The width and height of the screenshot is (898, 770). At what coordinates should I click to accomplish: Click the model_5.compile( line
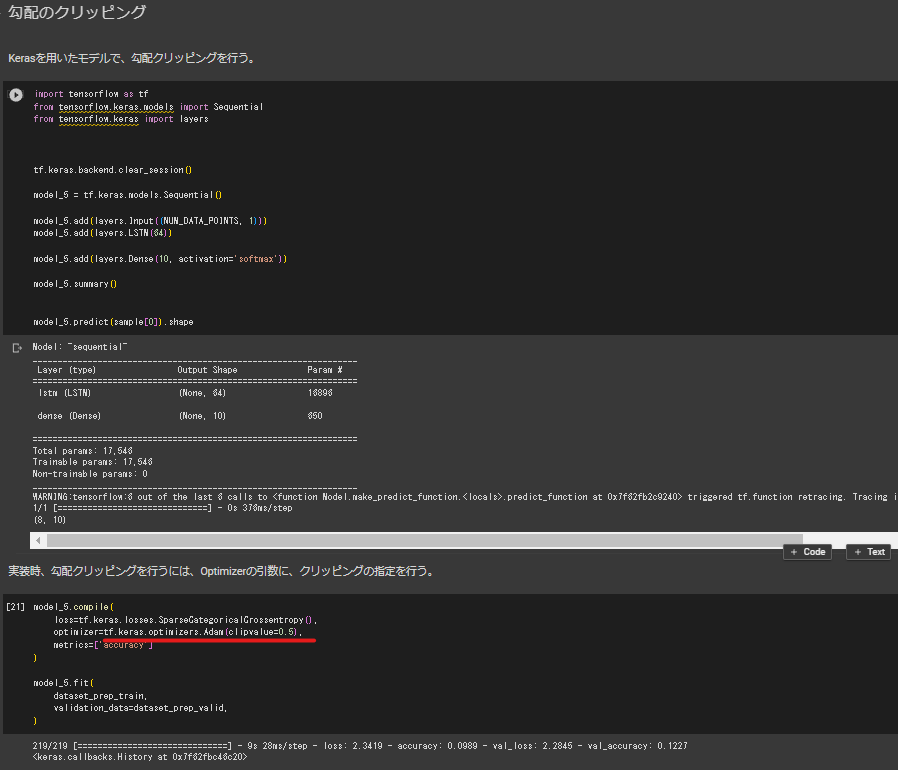[73, 607]
